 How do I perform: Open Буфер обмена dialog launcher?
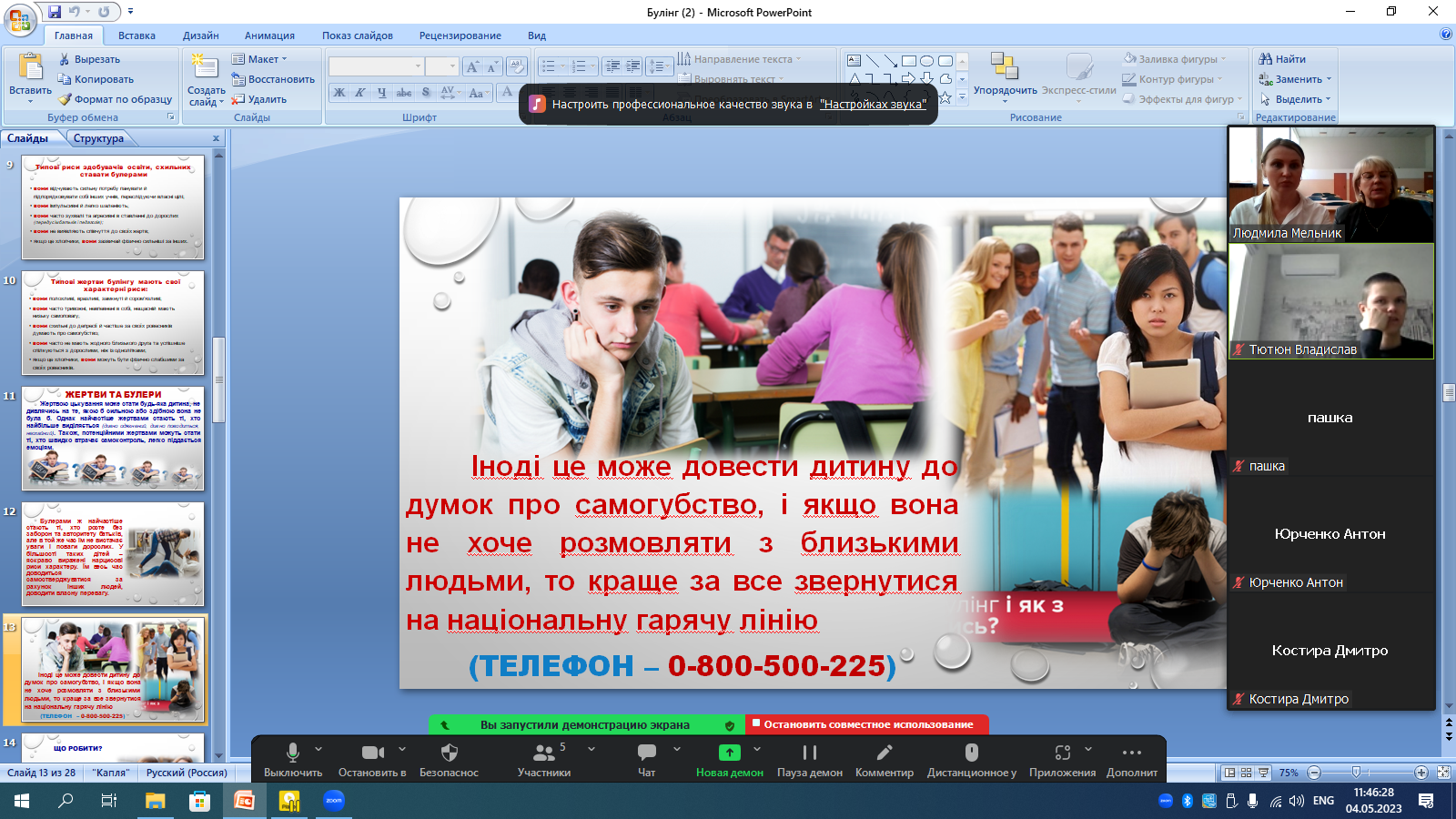[170, 117]
